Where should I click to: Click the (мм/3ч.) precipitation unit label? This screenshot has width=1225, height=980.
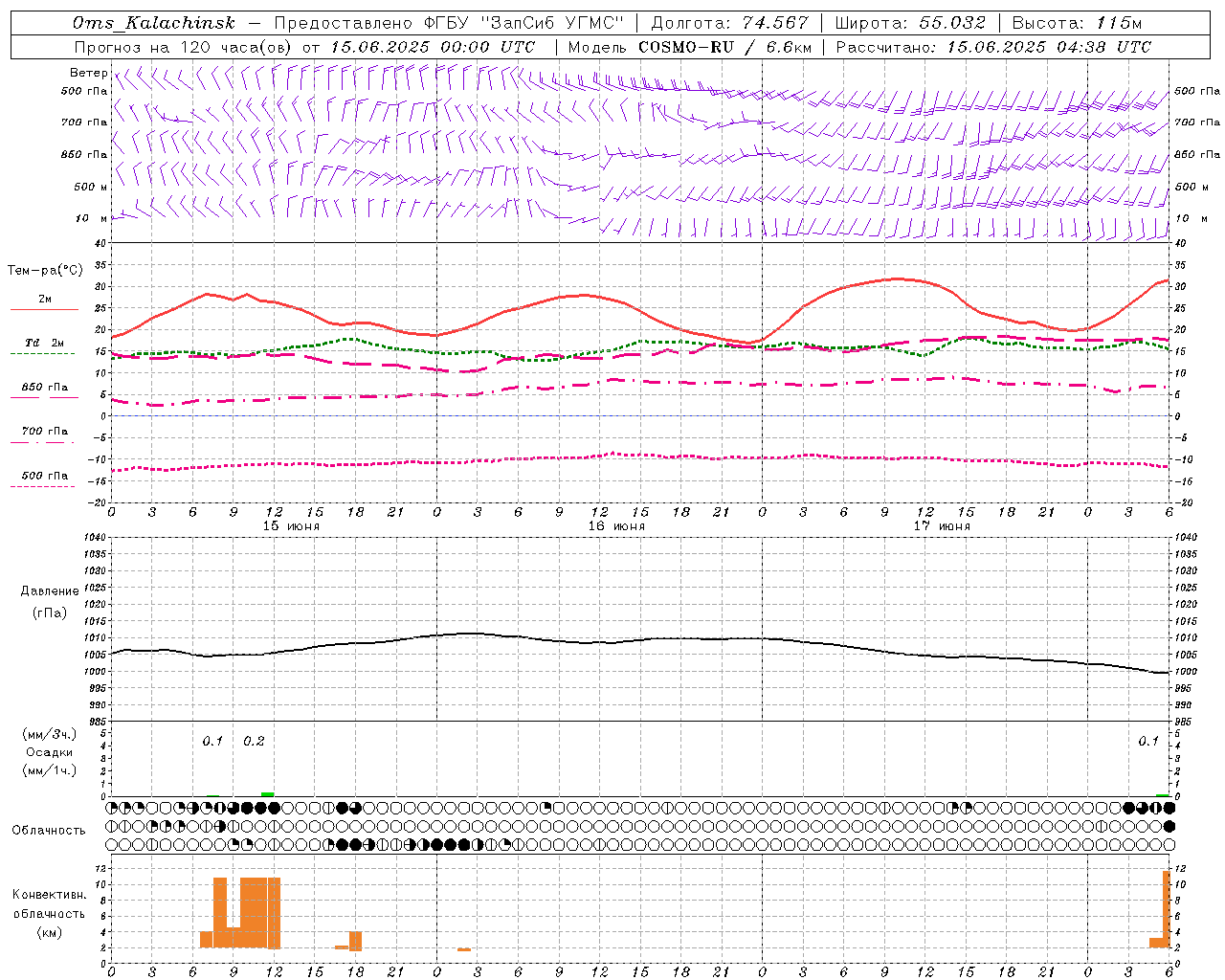click(x=50, y=735)
